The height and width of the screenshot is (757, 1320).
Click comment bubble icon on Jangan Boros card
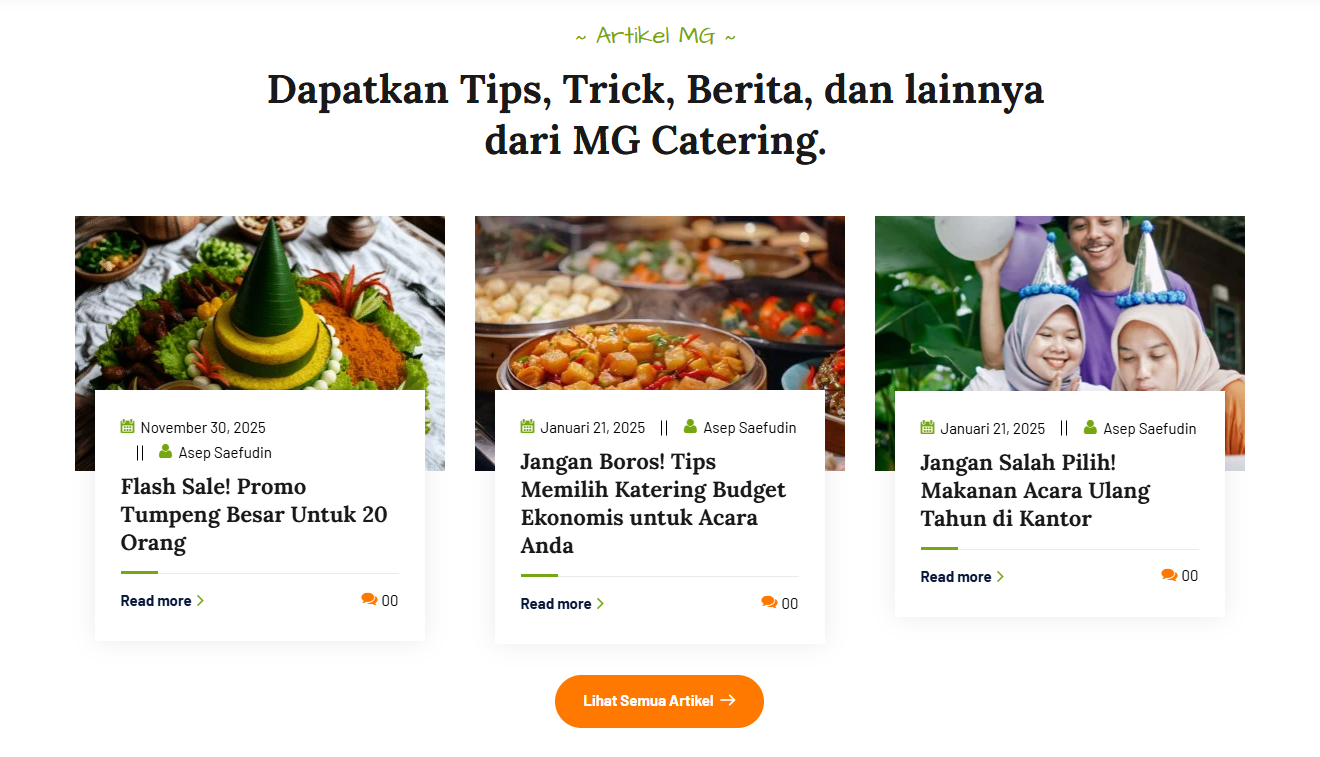click(x=769, y=603)
